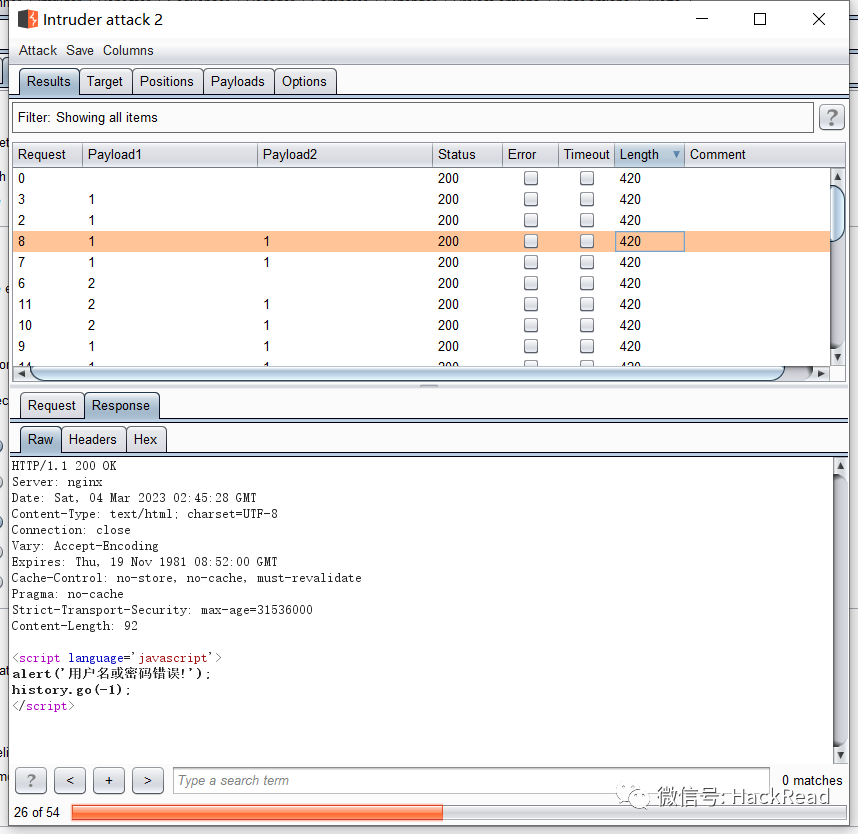Viewport: 858px width, 834px height.
Task: Toggle Timeout checkbox for request 2
Action: coord(587,221)
